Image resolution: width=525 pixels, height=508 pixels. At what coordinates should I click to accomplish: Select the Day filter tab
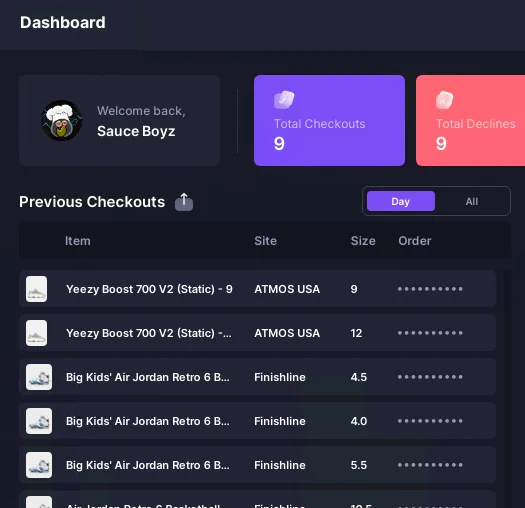401,201
